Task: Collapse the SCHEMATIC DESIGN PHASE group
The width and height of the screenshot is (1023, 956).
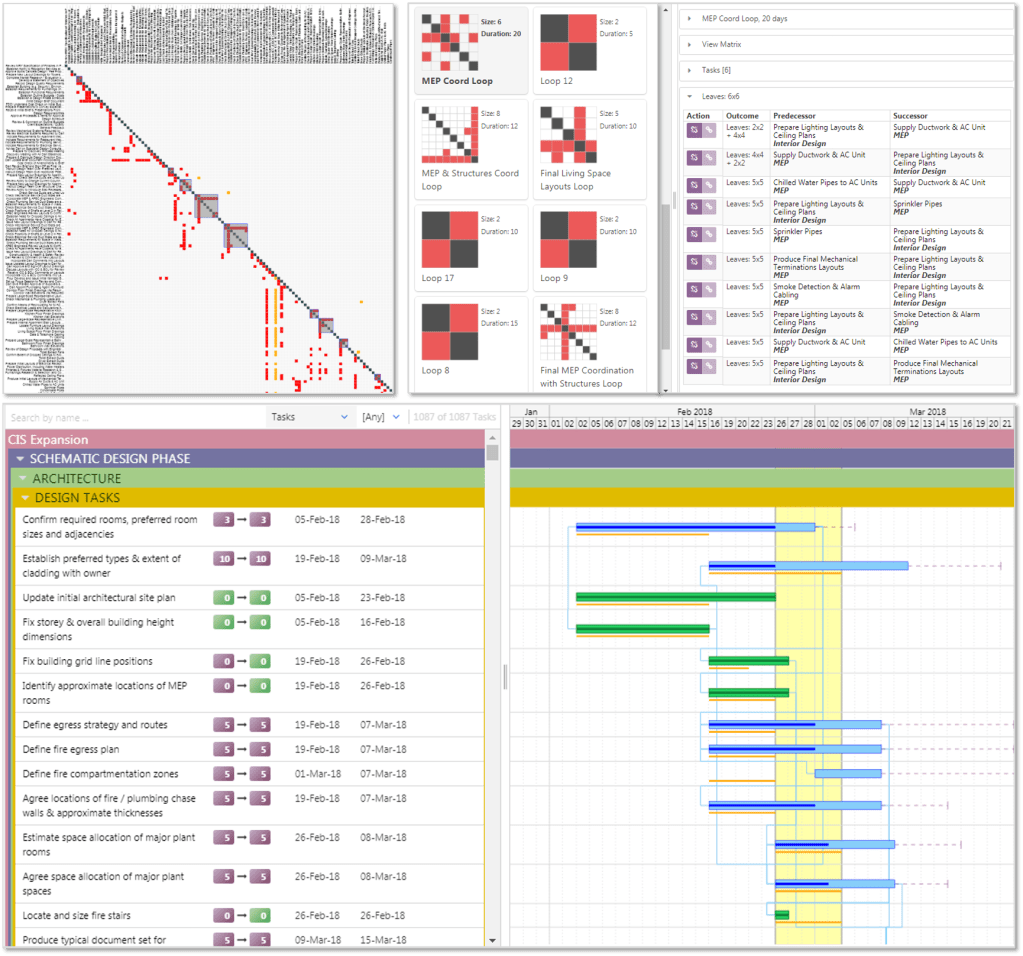Action: pos(19,459)
